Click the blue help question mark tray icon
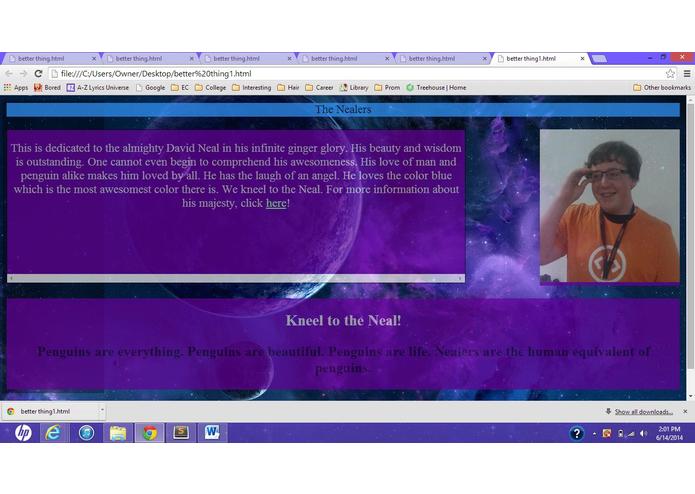This screenshot has width=695, height=494. [576, 433]
